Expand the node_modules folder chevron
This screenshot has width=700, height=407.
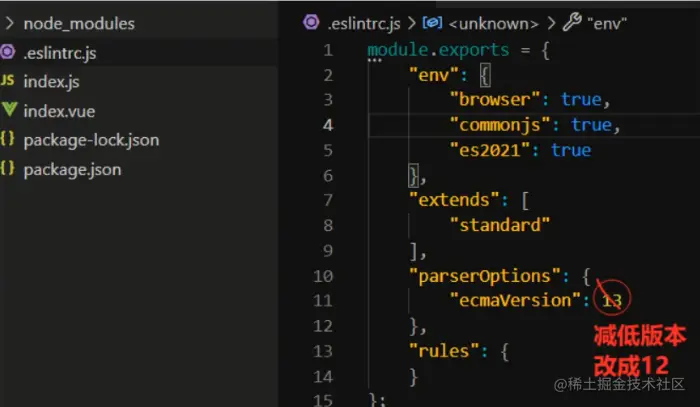pyautogui.click(x=9, y=23)
